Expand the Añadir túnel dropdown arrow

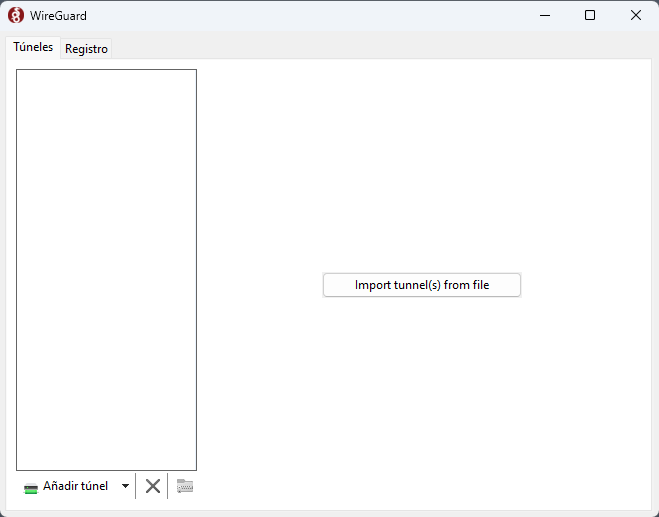pos(125,486)
